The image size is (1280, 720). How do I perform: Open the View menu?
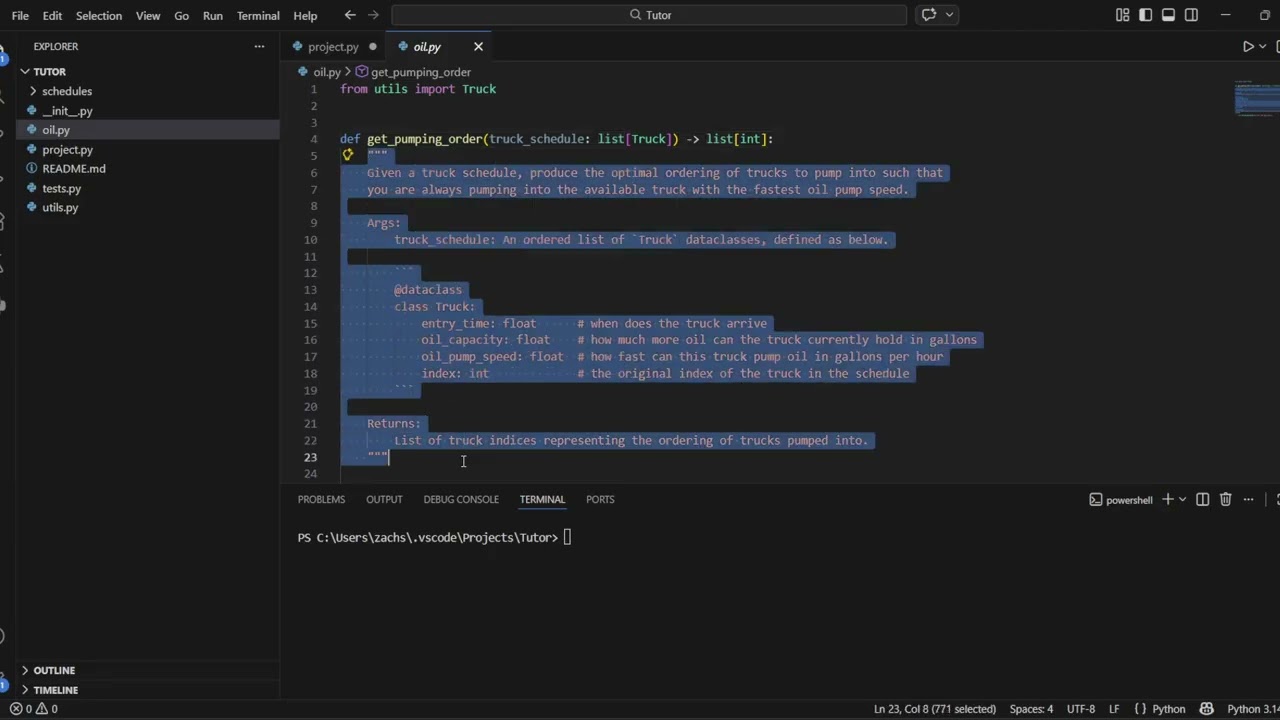tap(148, 15)
